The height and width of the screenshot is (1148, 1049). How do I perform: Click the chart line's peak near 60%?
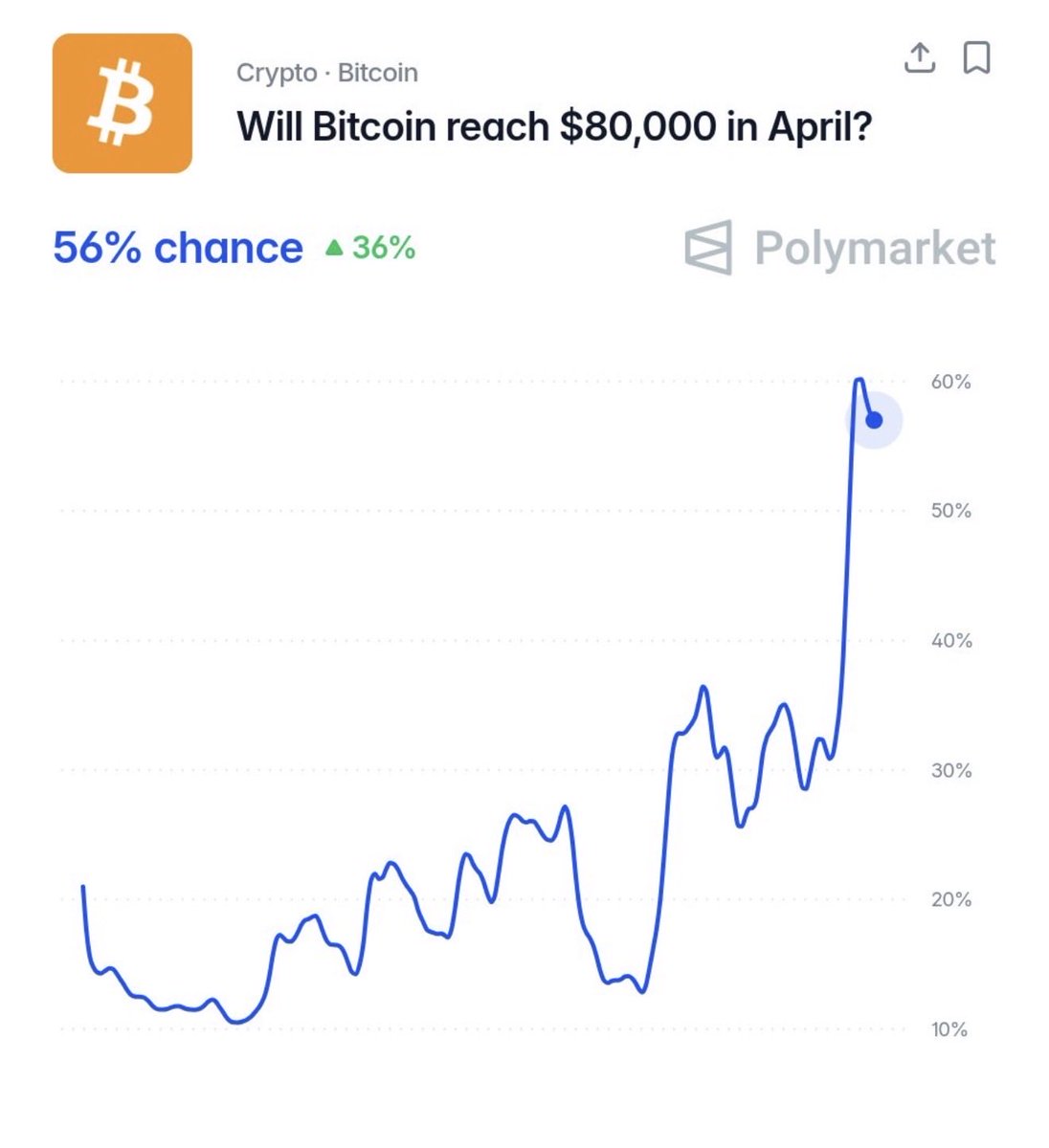[859, 381]
